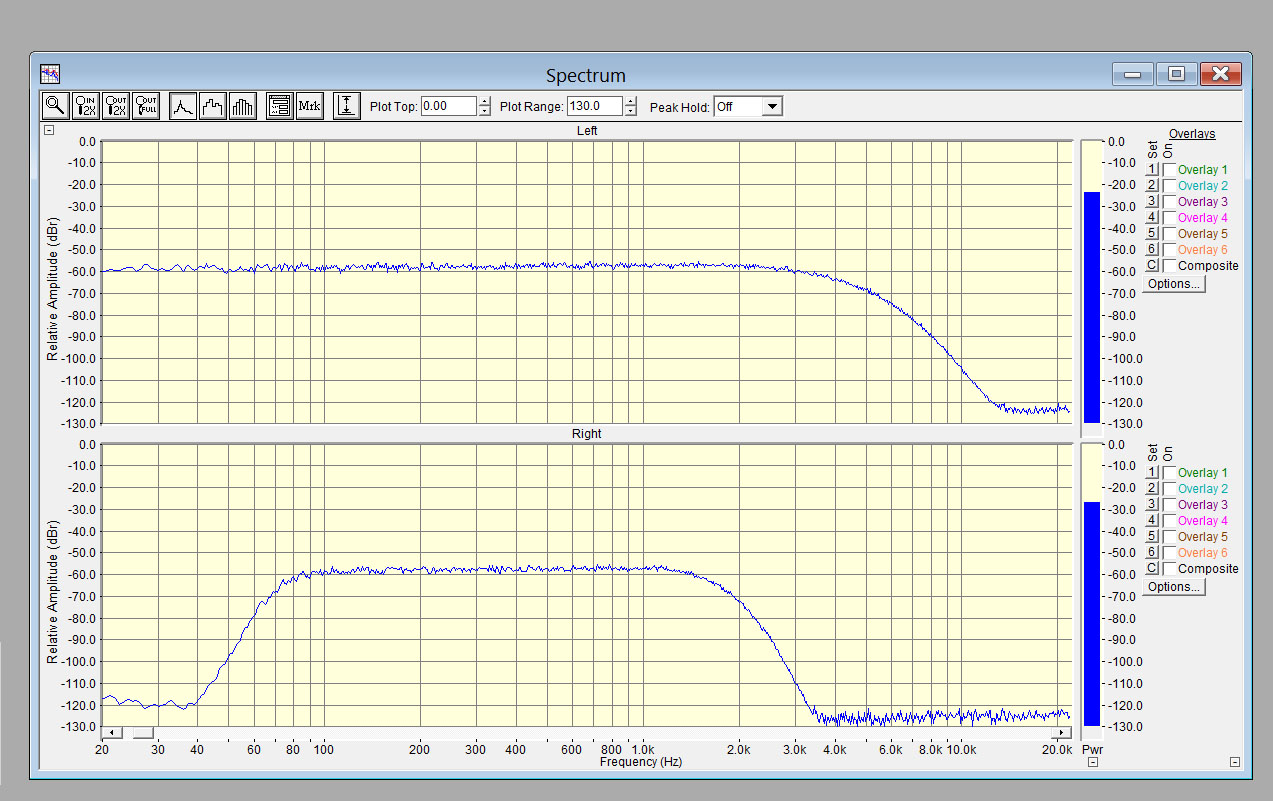Click inside the Plot Range input field
The image size is (1273, 801).
(x=594, y=107)
